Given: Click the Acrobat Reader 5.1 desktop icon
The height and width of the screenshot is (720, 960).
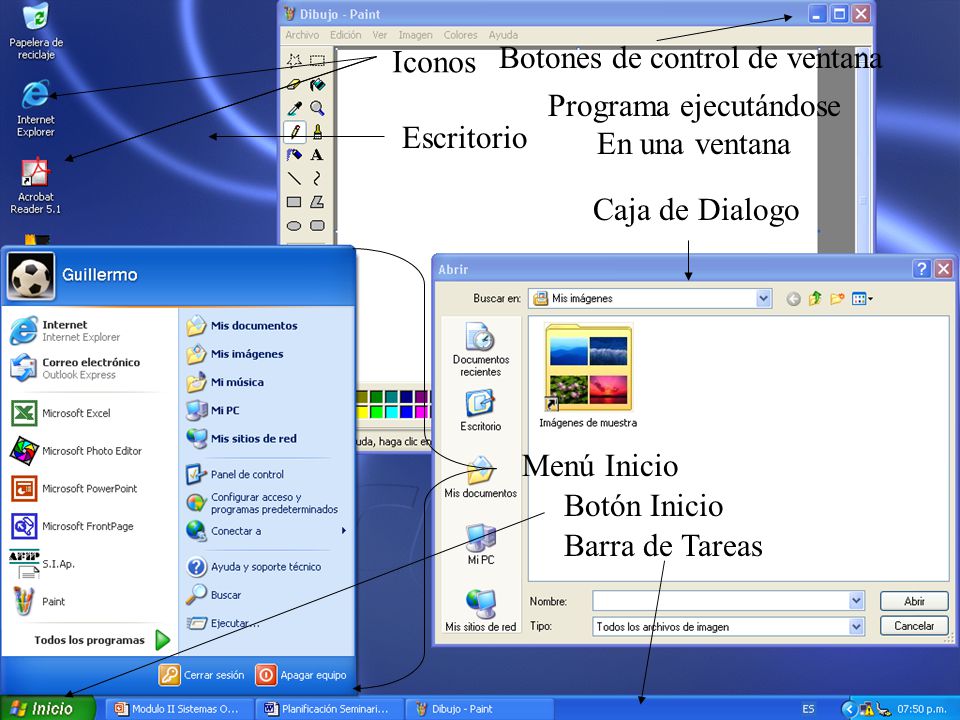Looking at the screenshot, I should point(36,186).
